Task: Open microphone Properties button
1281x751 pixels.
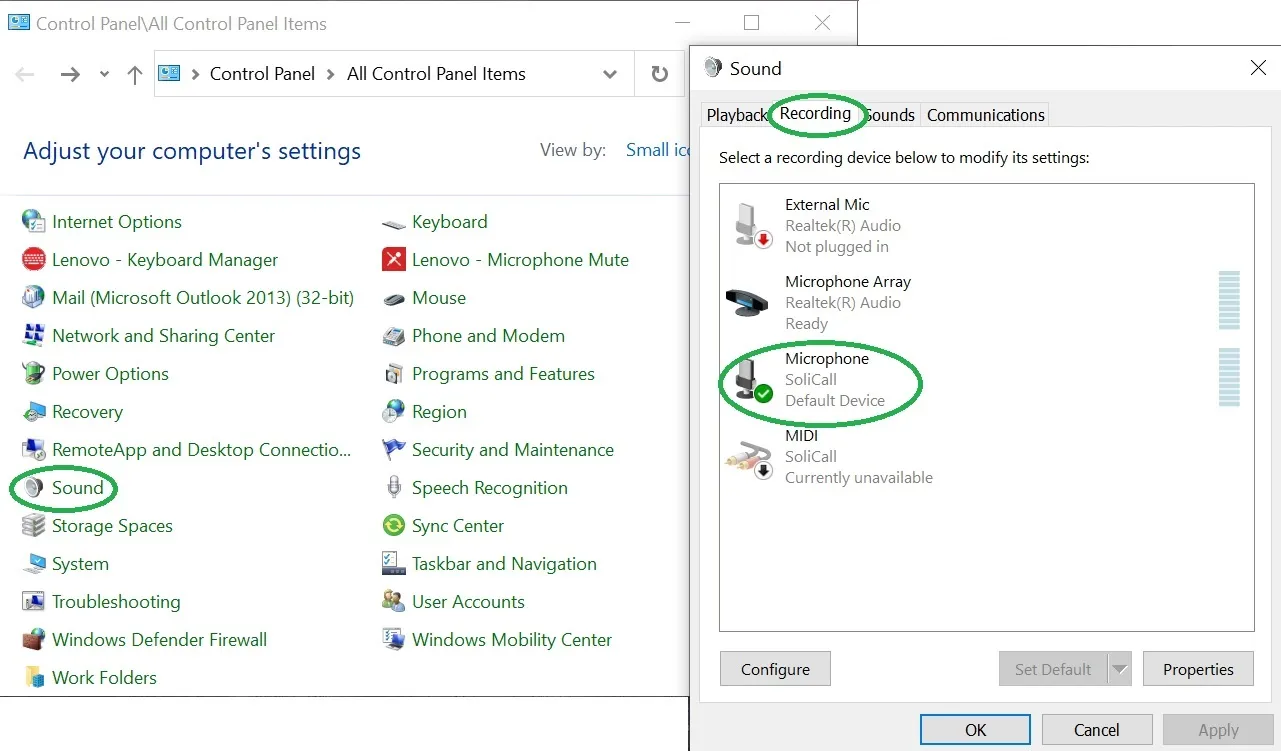Action: [1197, 670]
